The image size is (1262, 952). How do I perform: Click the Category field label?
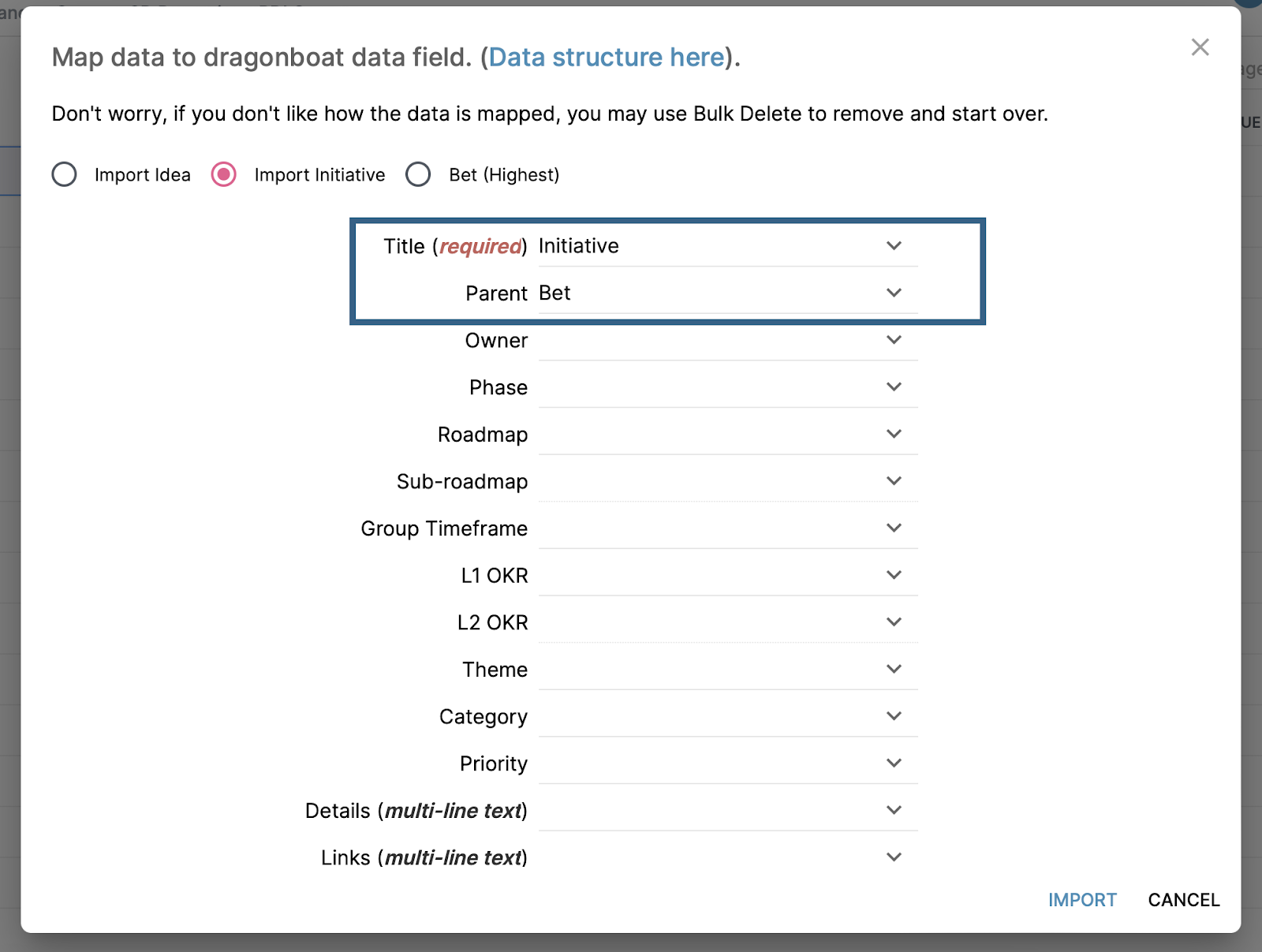click(x=484, y=717)
